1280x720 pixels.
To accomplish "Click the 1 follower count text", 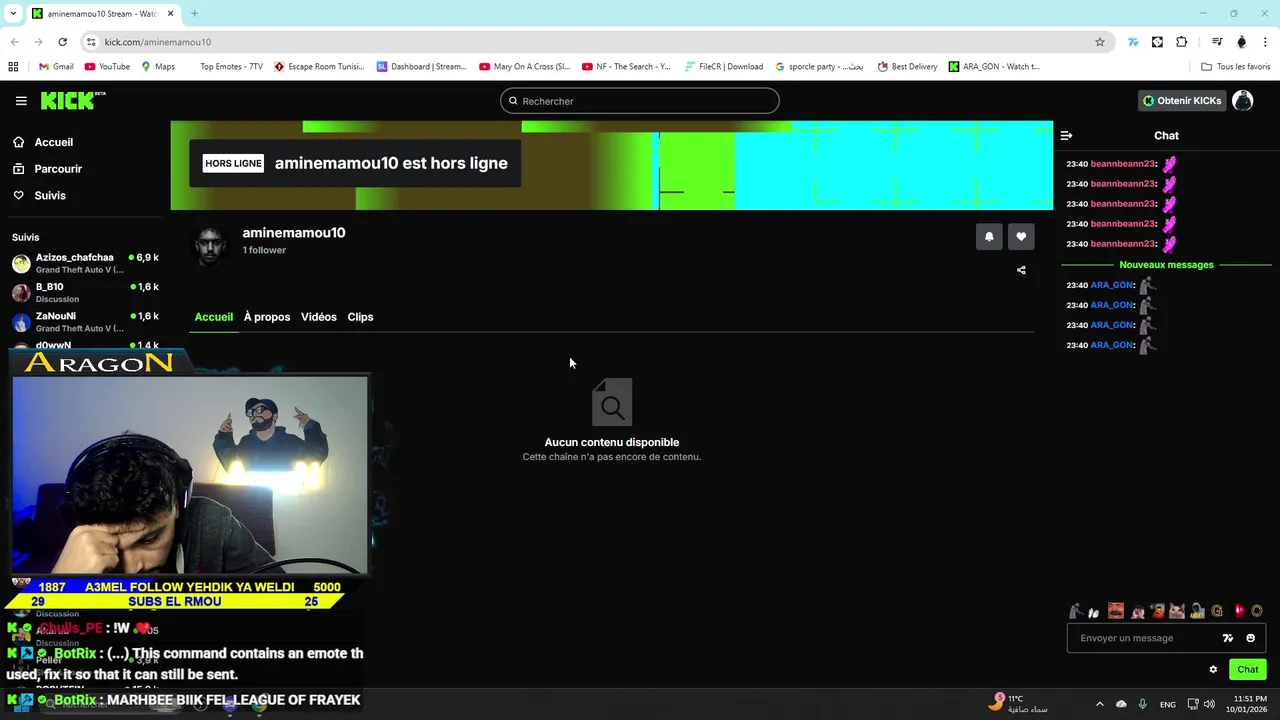I will pos(264,250).
